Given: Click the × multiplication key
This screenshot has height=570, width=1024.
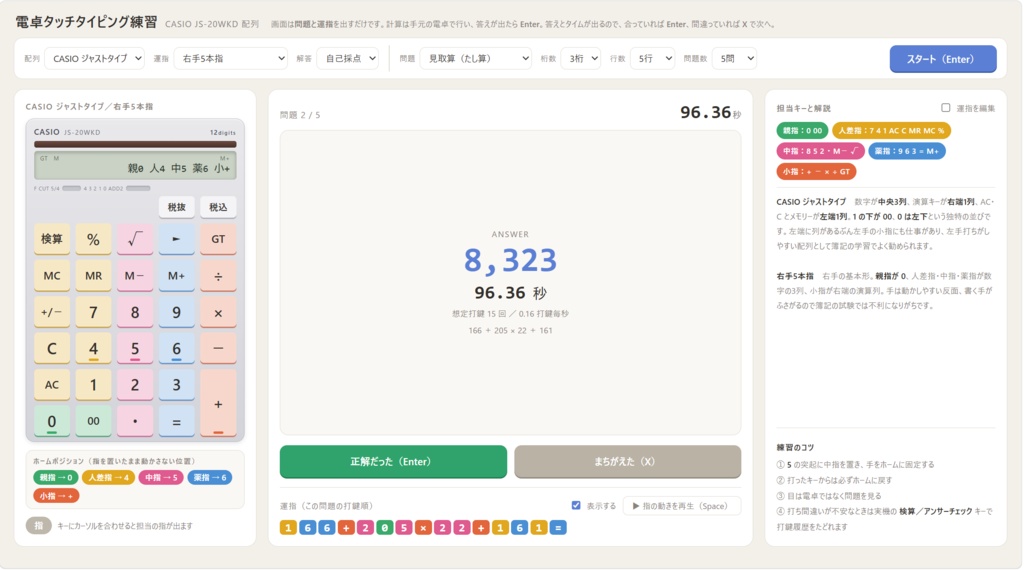Looking at the screenshot, I should click(x=218, y=312).
